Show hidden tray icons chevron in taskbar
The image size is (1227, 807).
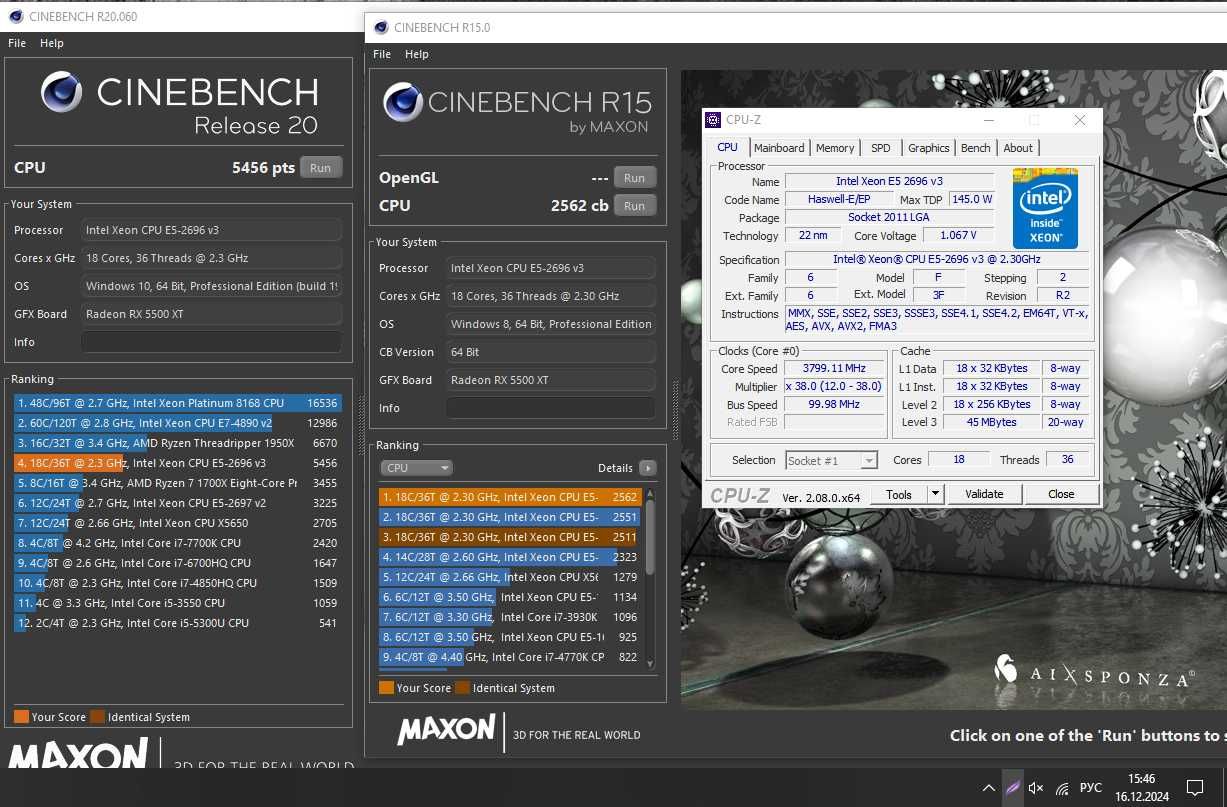point(989,788)
